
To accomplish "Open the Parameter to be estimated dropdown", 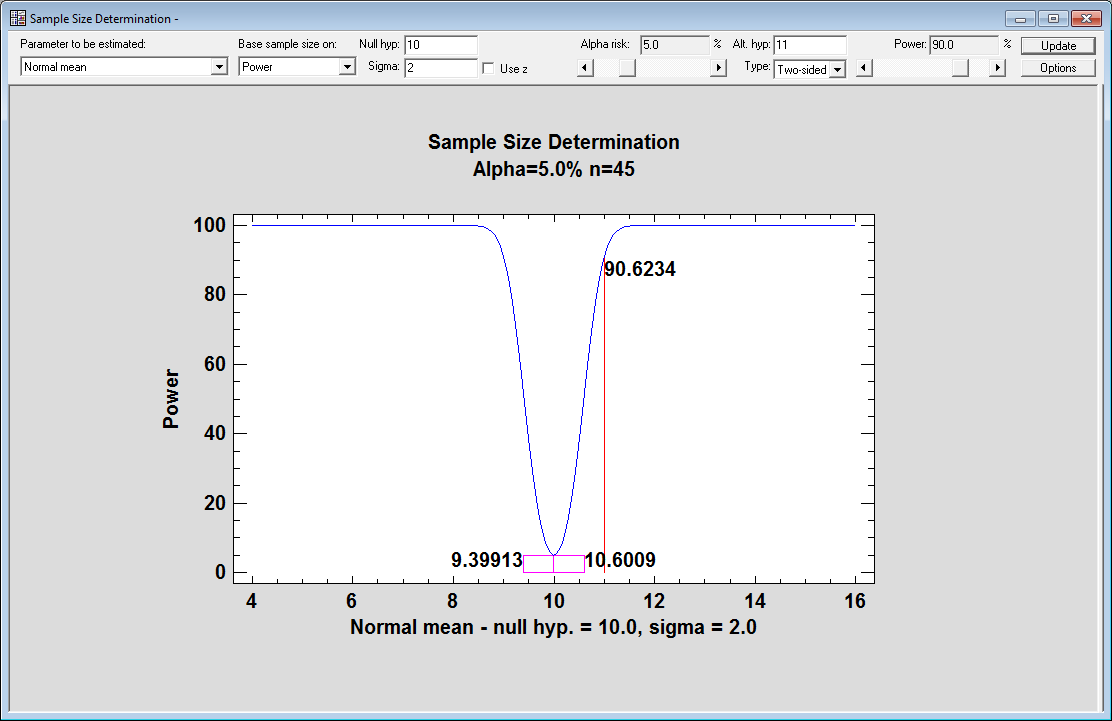I will coord(219,67).
